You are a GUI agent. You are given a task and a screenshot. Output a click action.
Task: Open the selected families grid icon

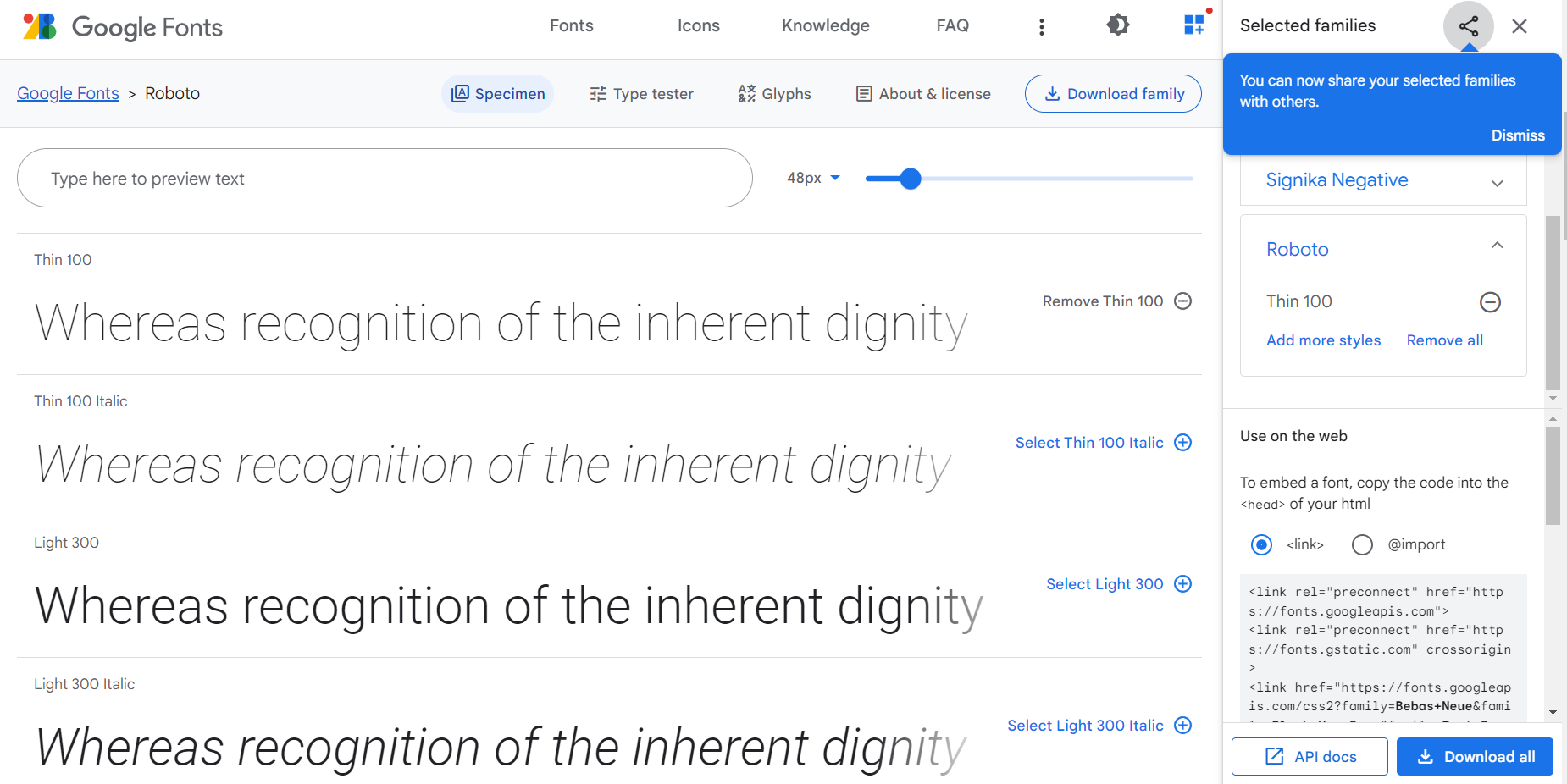(x=1194, y=25)
